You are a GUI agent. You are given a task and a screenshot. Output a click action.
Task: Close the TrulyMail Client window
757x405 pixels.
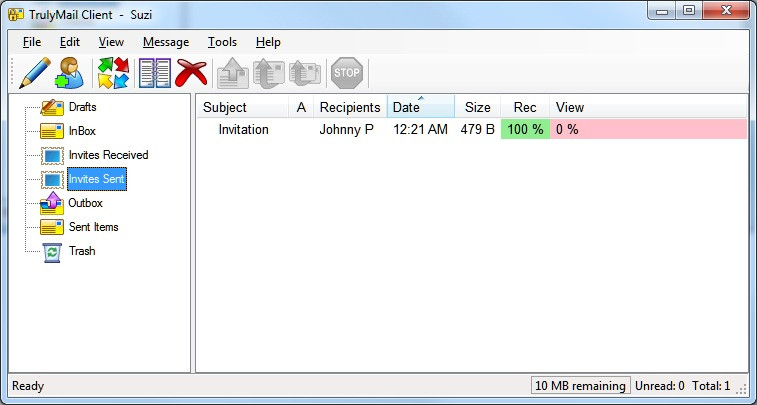point(726,11)
